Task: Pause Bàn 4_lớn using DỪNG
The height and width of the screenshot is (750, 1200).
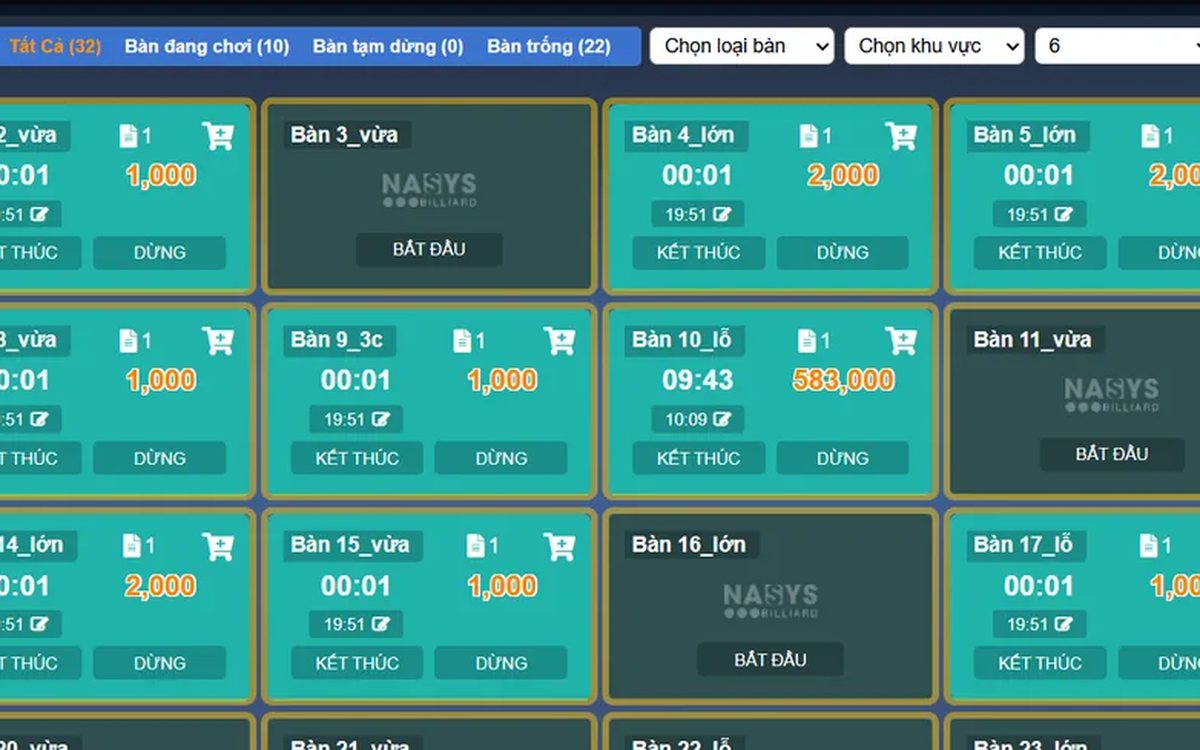Action: tap(842, 253)
